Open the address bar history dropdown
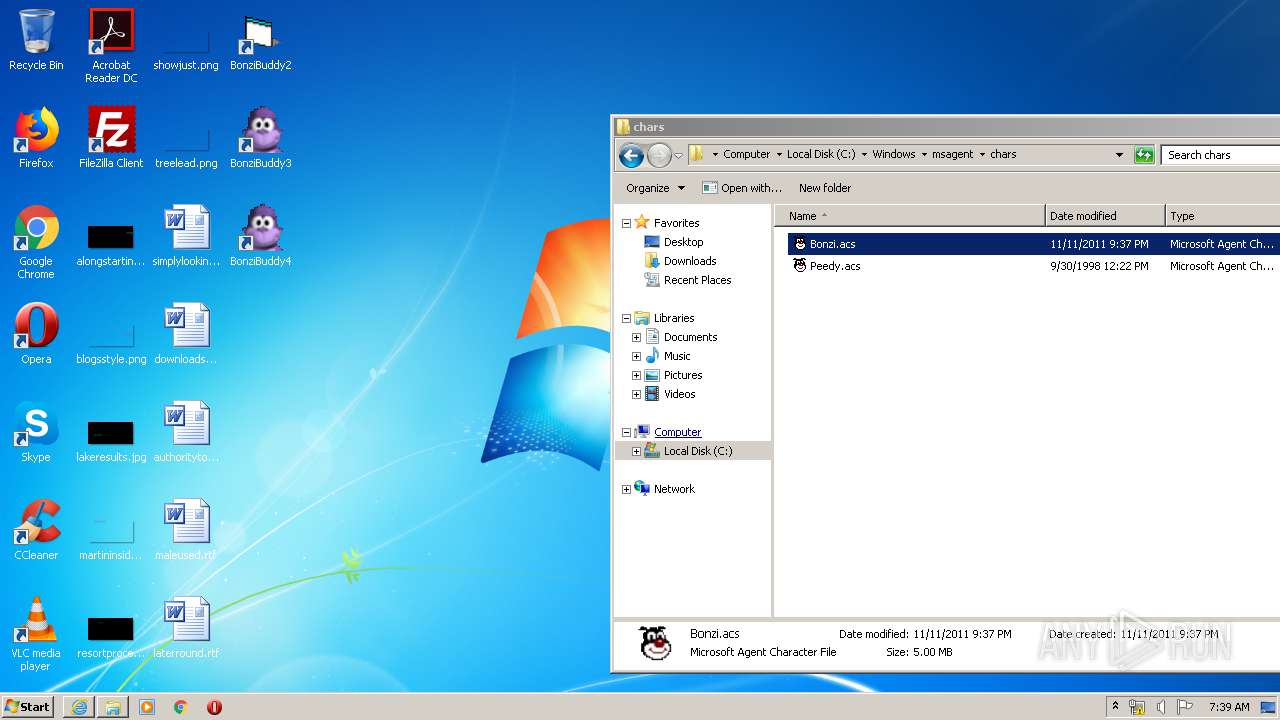 [1119, 155]
